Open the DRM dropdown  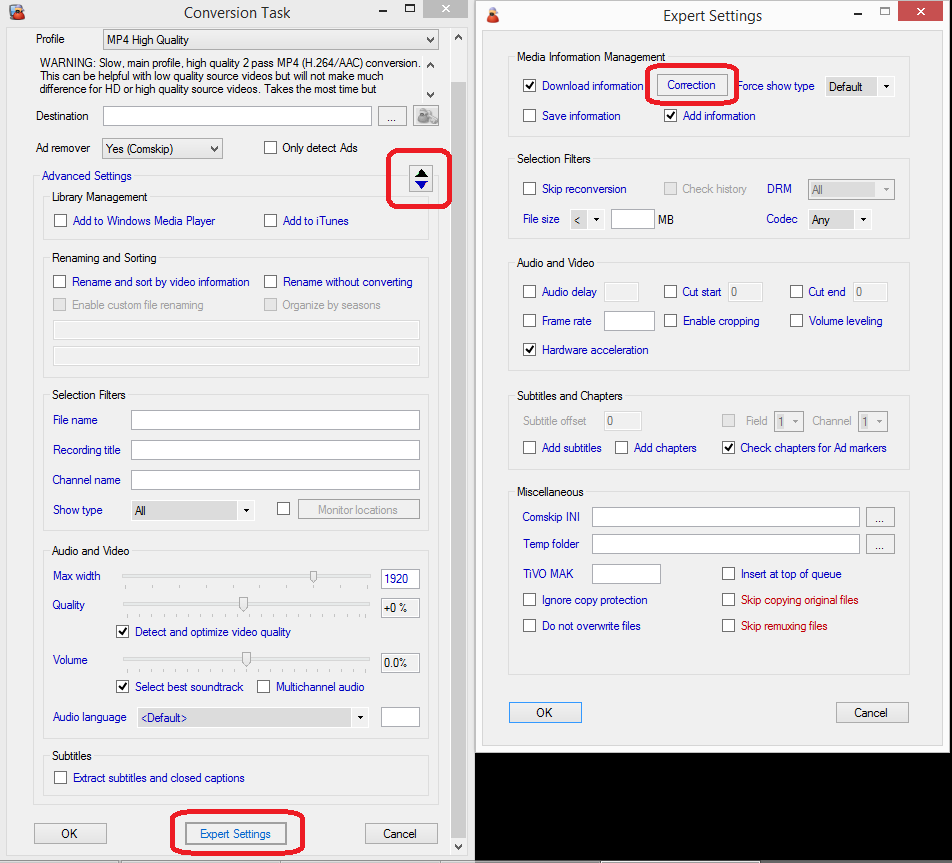(x=851, y=189)
